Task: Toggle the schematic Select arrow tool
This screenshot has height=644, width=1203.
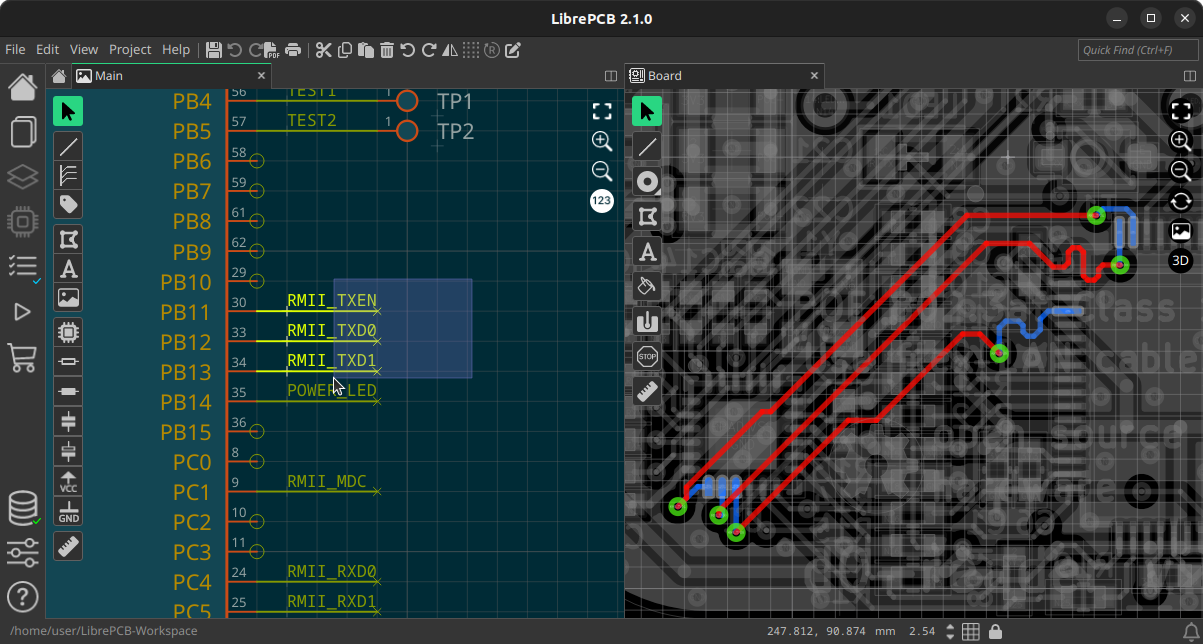Action: (68, 112)
